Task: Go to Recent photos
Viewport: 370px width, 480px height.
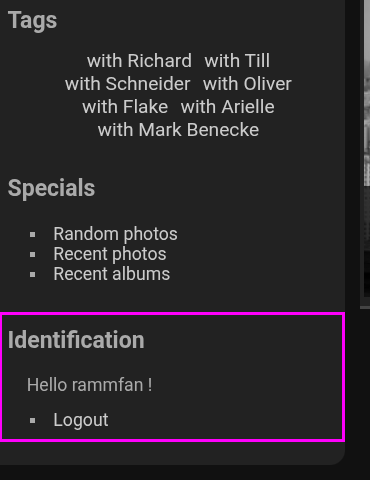Action: click(x=110, y=254)
